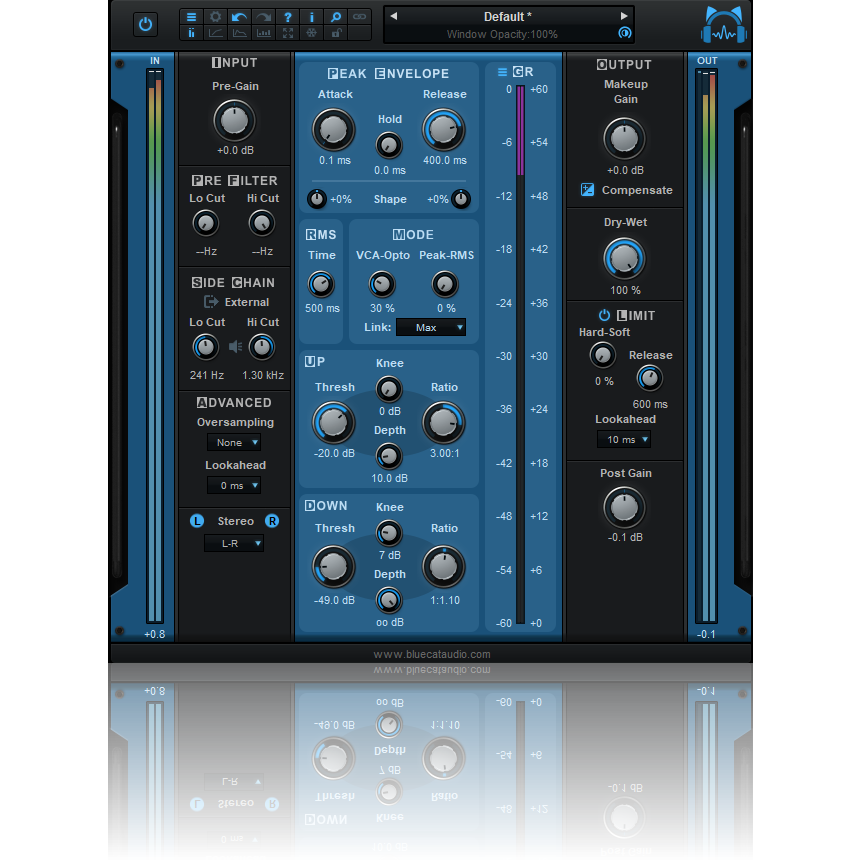The width and height of the screenshot is (861, 861).
Task: Open help via the question mark icon
Action: click(287, 16)
